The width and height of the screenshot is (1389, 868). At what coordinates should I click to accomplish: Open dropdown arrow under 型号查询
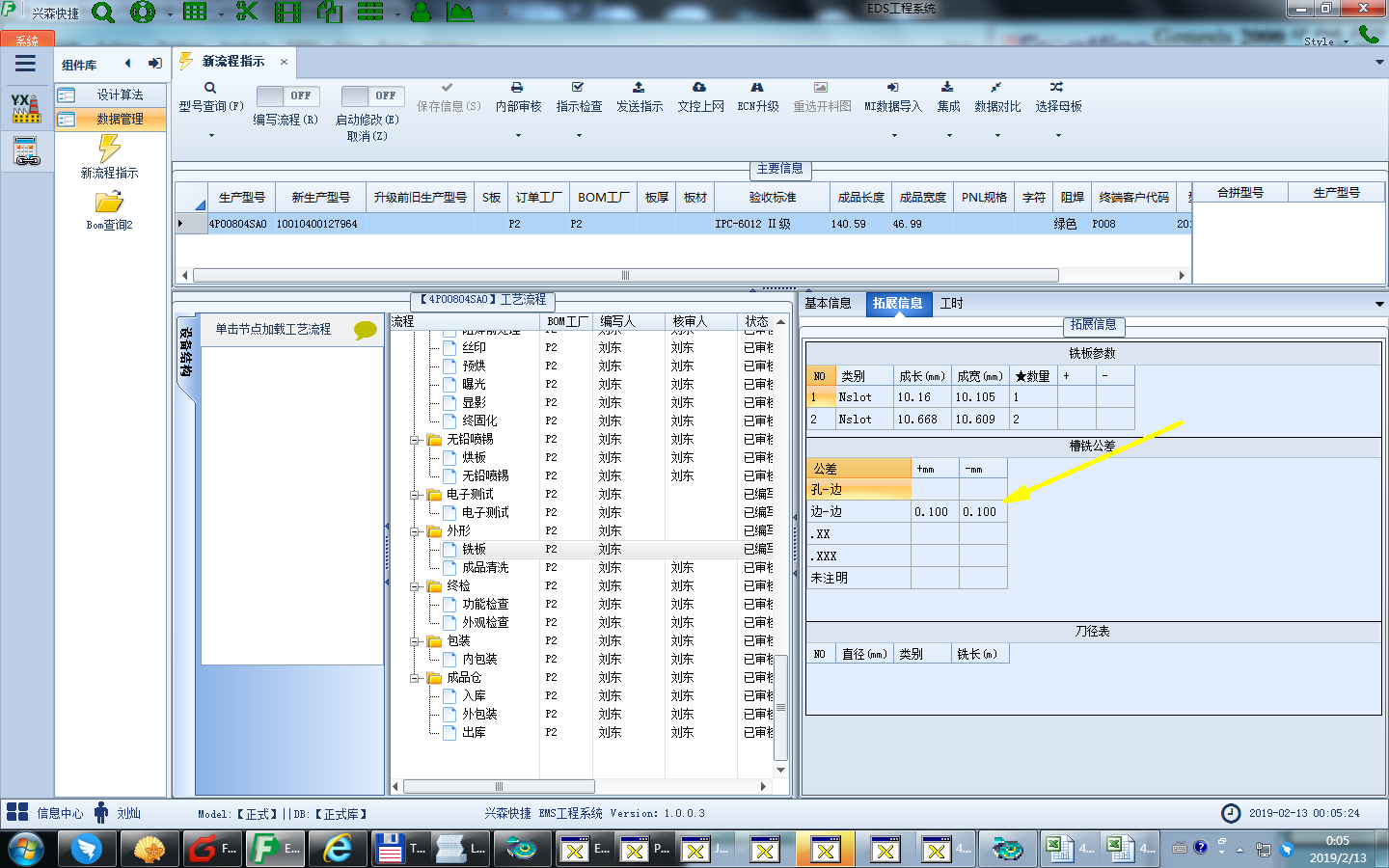pyautogui.click(x=211, y=135)
